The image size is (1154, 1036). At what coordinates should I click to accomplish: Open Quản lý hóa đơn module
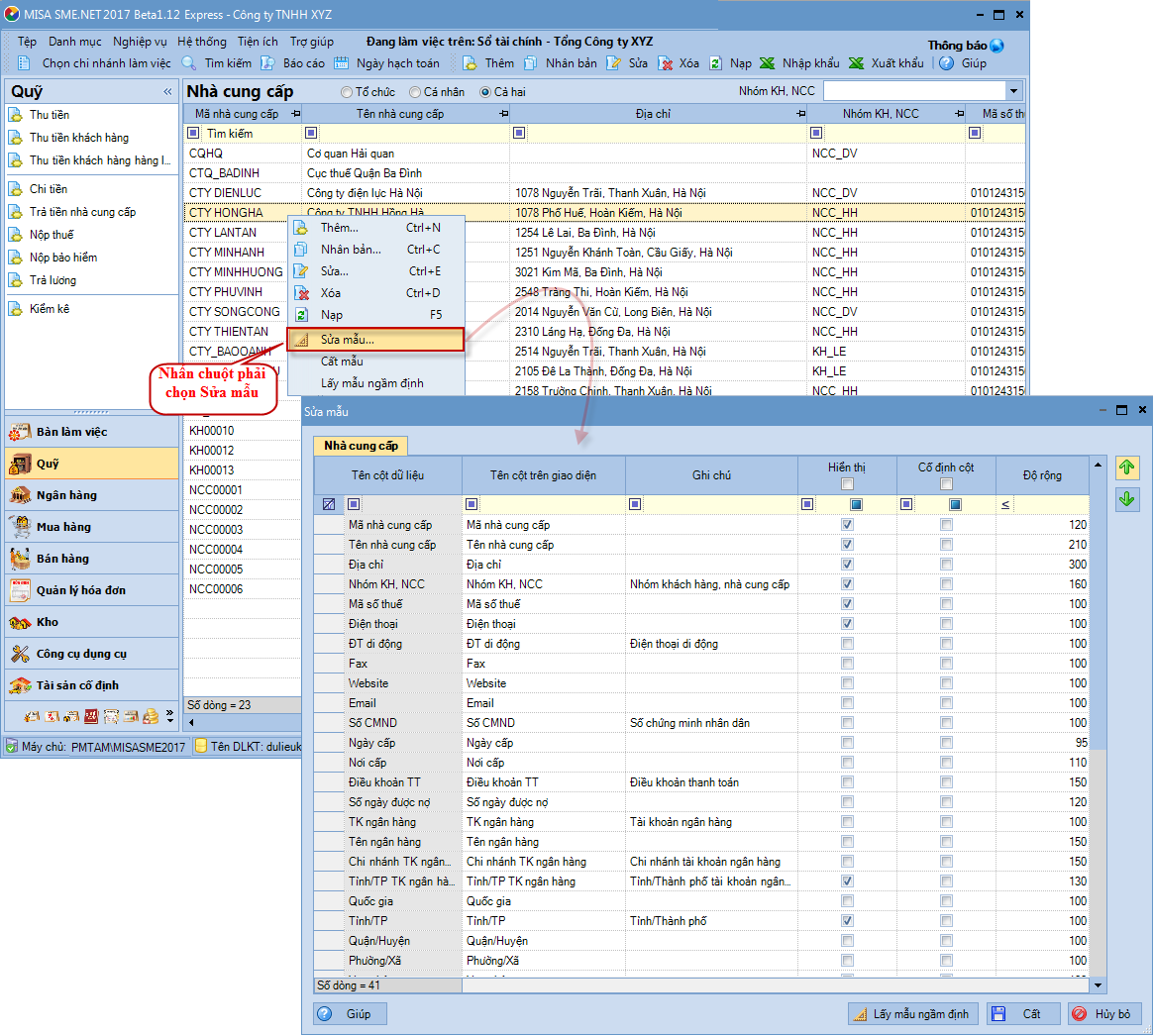point(92,590)
